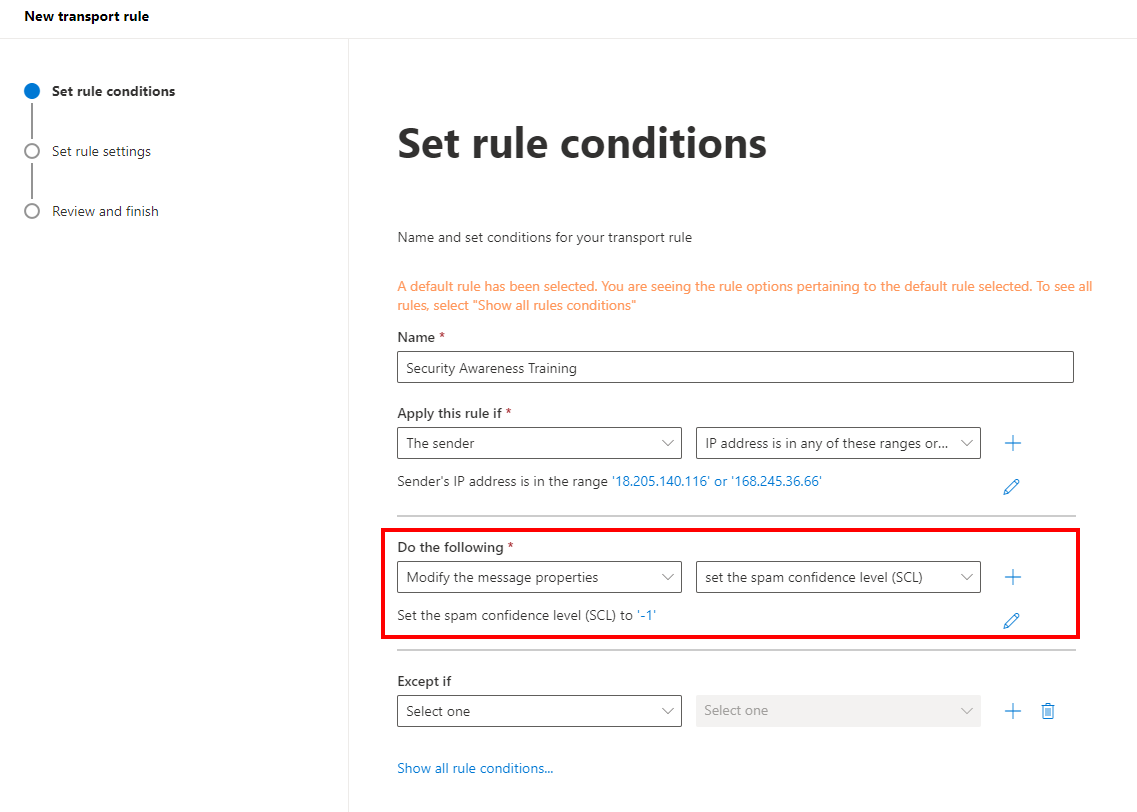
Task: Expand the 'IP address is in any of these ranges' dropdown
Action: coord(838,442)
